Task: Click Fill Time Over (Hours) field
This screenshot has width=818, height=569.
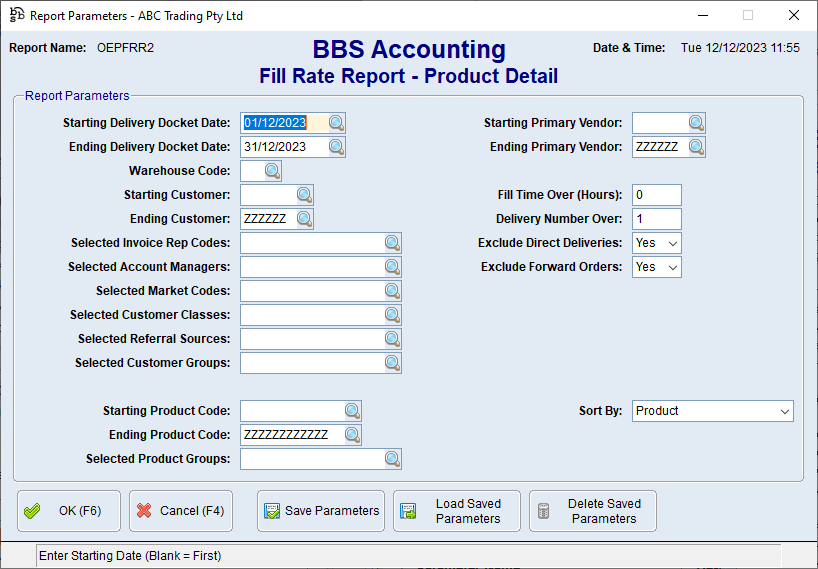Action: pyautogui.click(x=657, y=195)
